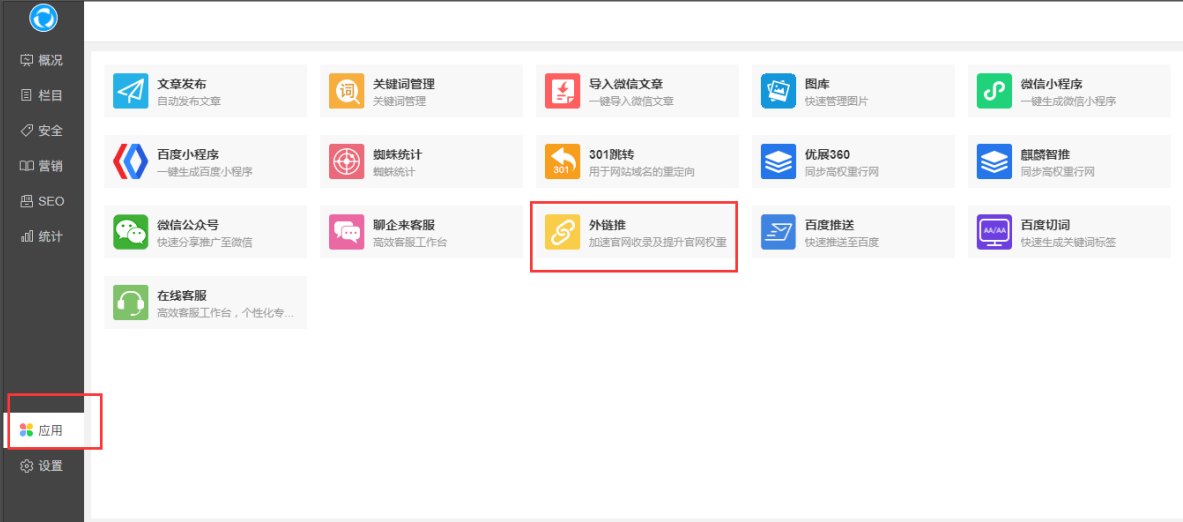Image resolution: width=1183 pixels, height=522 pixels.
Task: Click the 百度小程序 title text
Action: (188, 155)
